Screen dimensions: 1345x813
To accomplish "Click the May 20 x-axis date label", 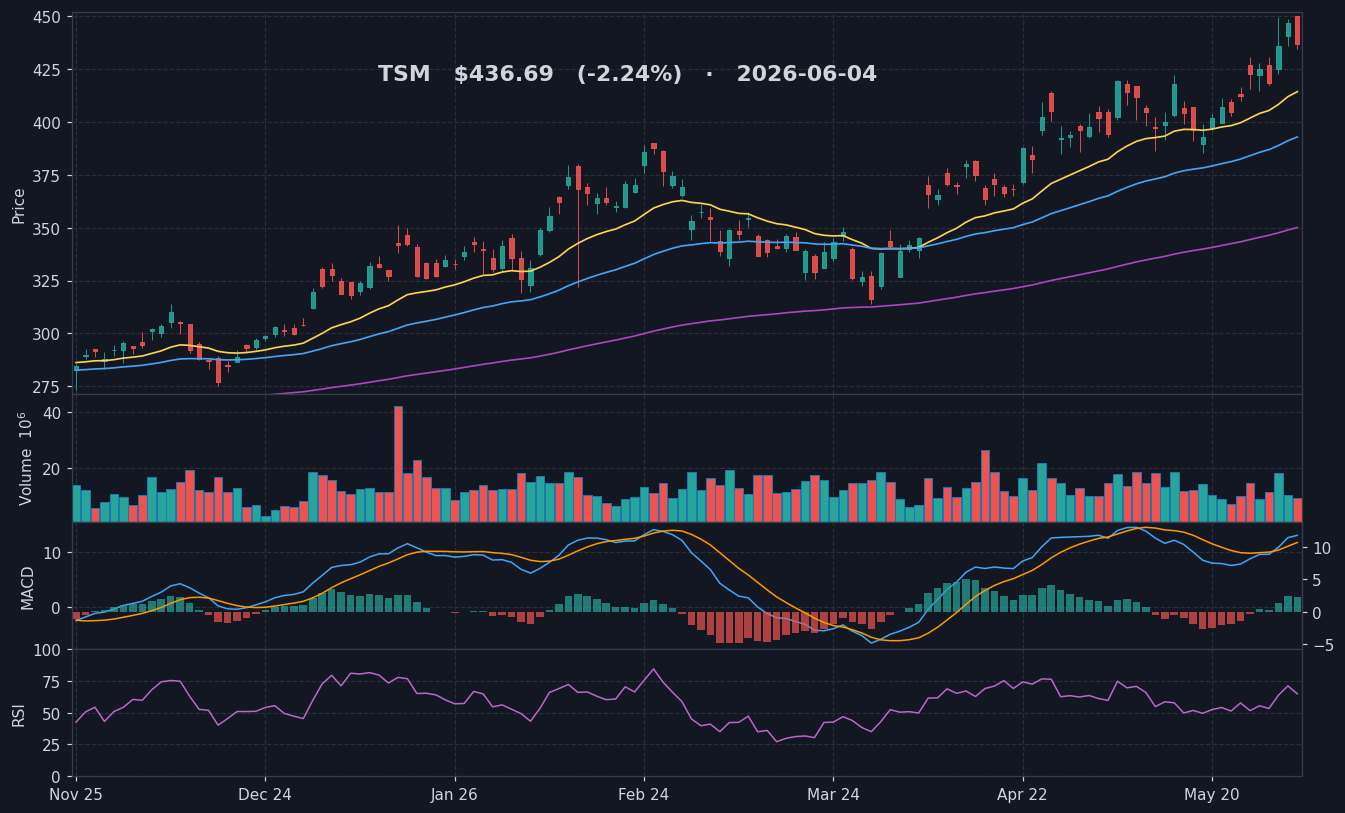I will 1212,795.
